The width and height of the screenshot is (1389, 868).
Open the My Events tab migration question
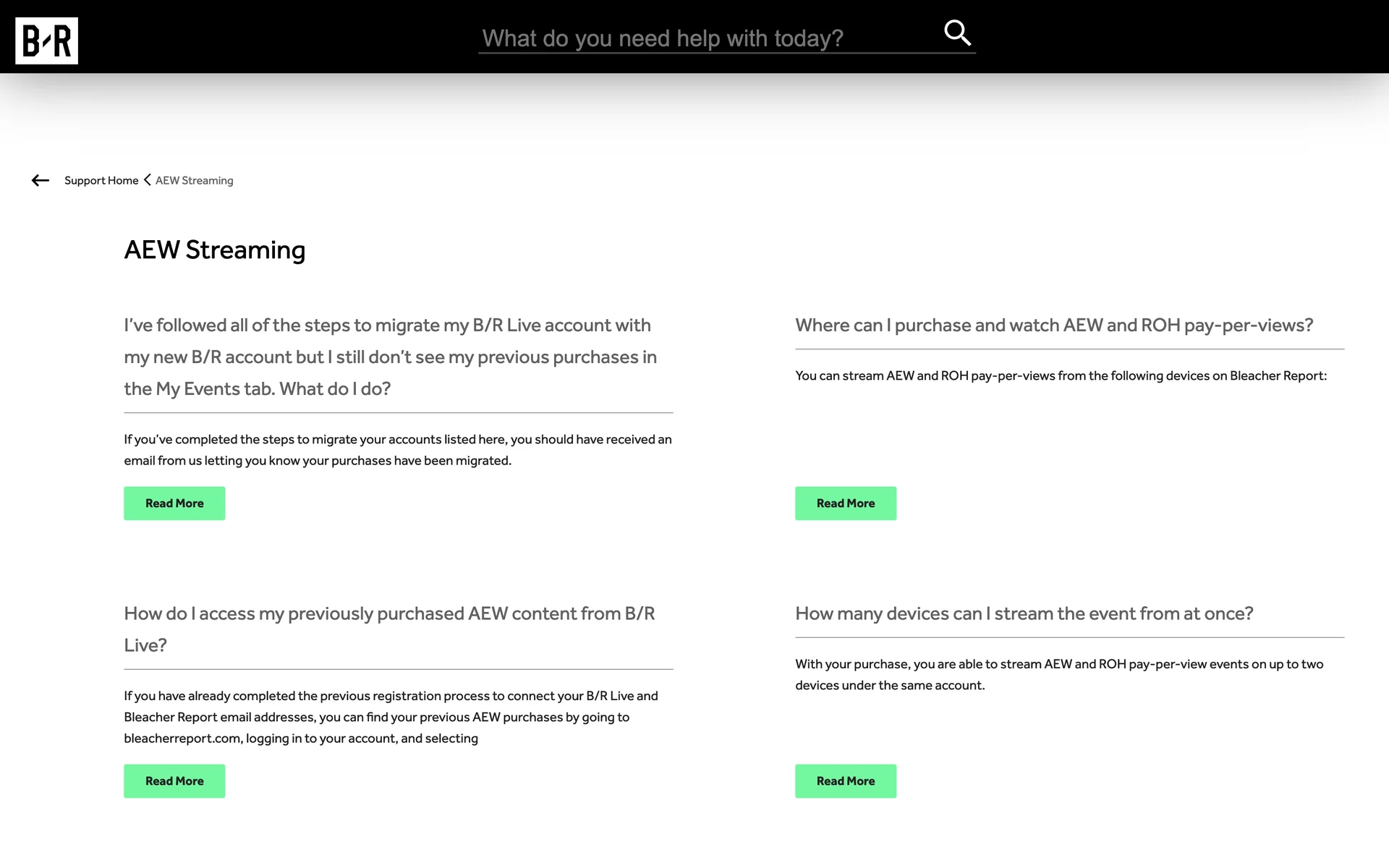coord(391,357)
